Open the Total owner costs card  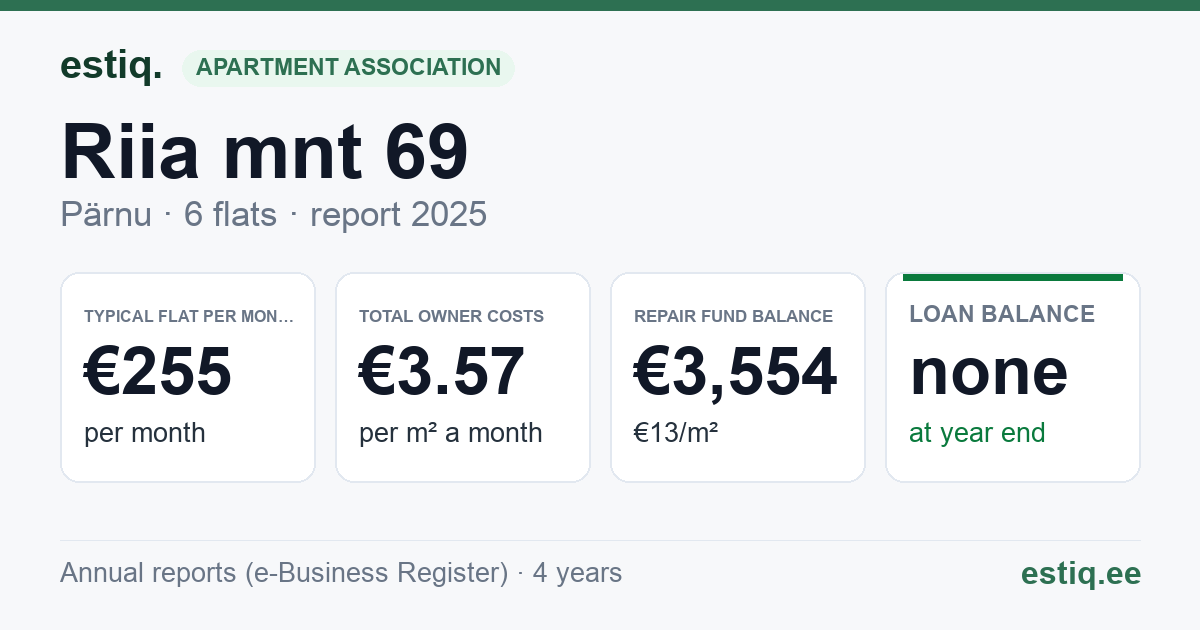pyautogui.click(x=463, y=377)
